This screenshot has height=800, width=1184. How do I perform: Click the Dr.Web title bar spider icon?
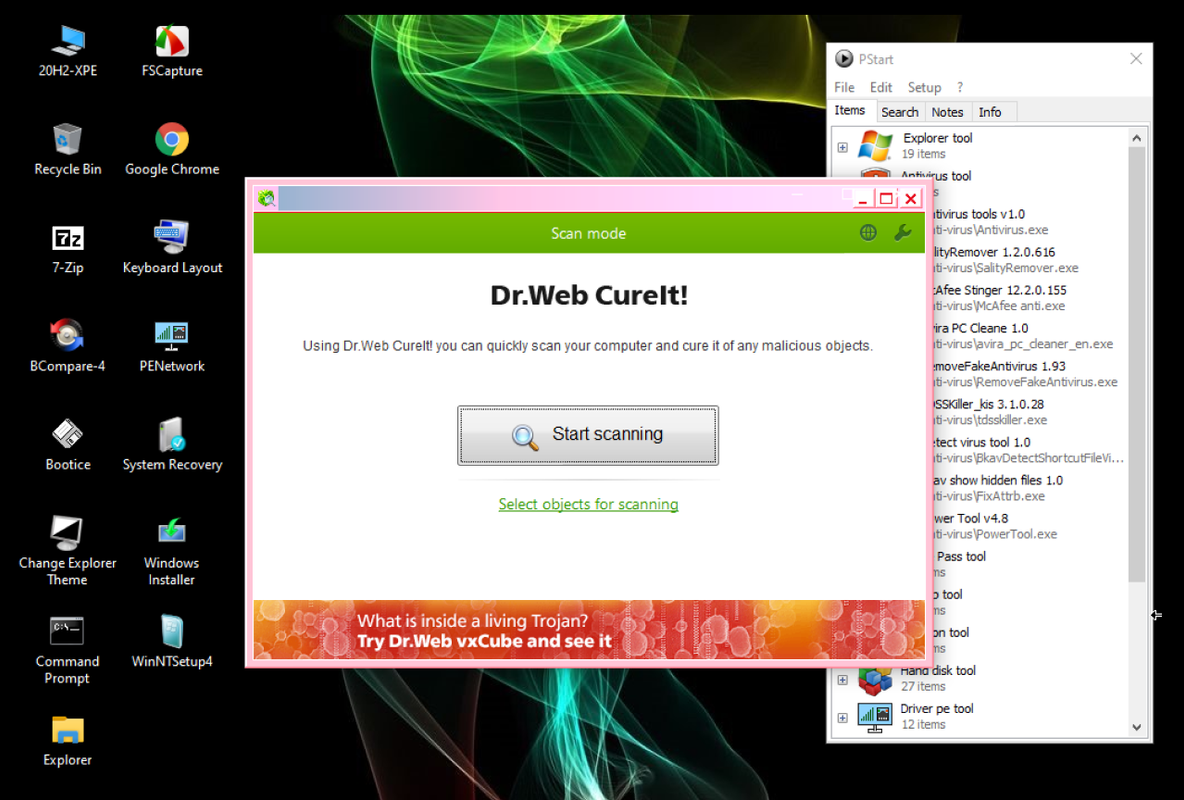coord(266,199)
